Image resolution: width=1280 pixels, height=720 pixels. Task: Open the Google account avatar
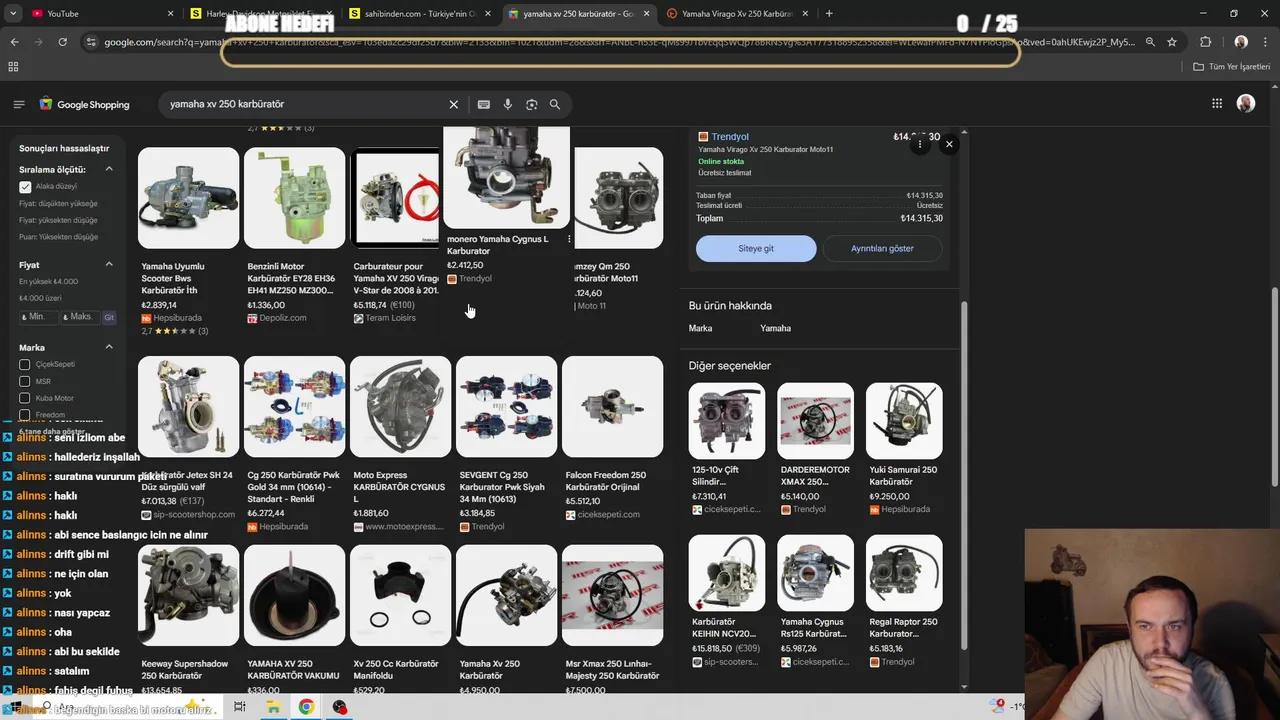1246,104
